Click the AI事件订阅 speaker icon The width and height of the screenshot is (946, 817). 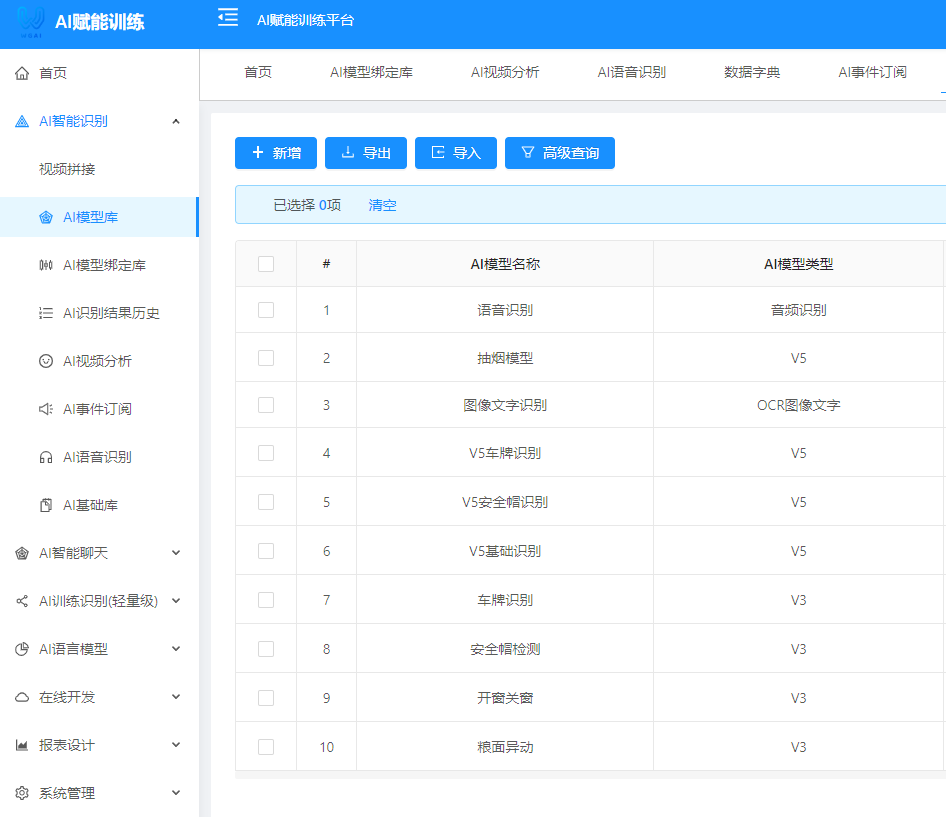[x=44, y=408]
